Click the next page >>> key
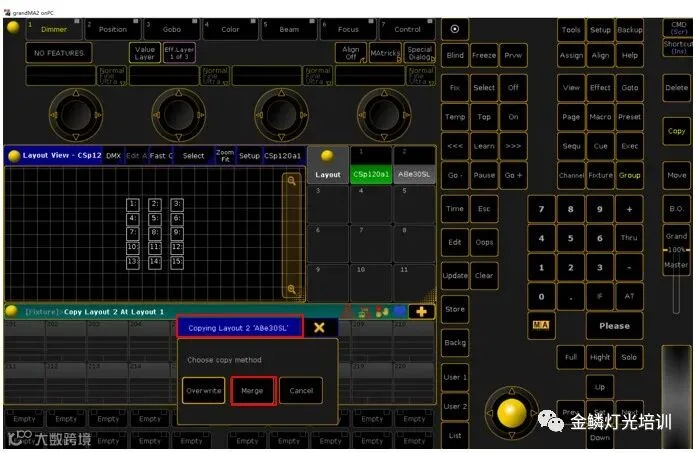The width and height of the screenshot is (695, 453). [x=513, y=146]
